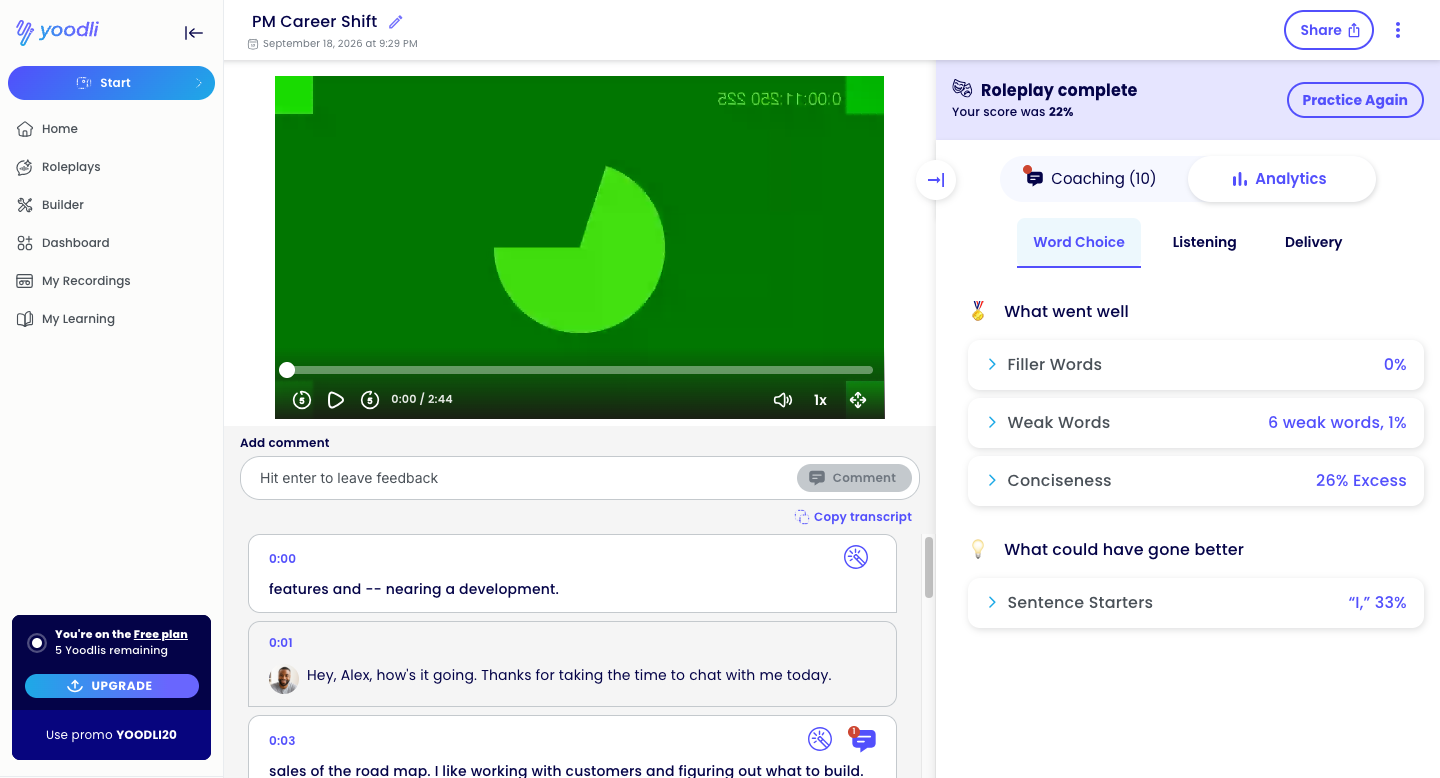Collapse the left sidebar with arrow icon
The height and width of the screenshot is (778, 1440).
coord(194,33)
